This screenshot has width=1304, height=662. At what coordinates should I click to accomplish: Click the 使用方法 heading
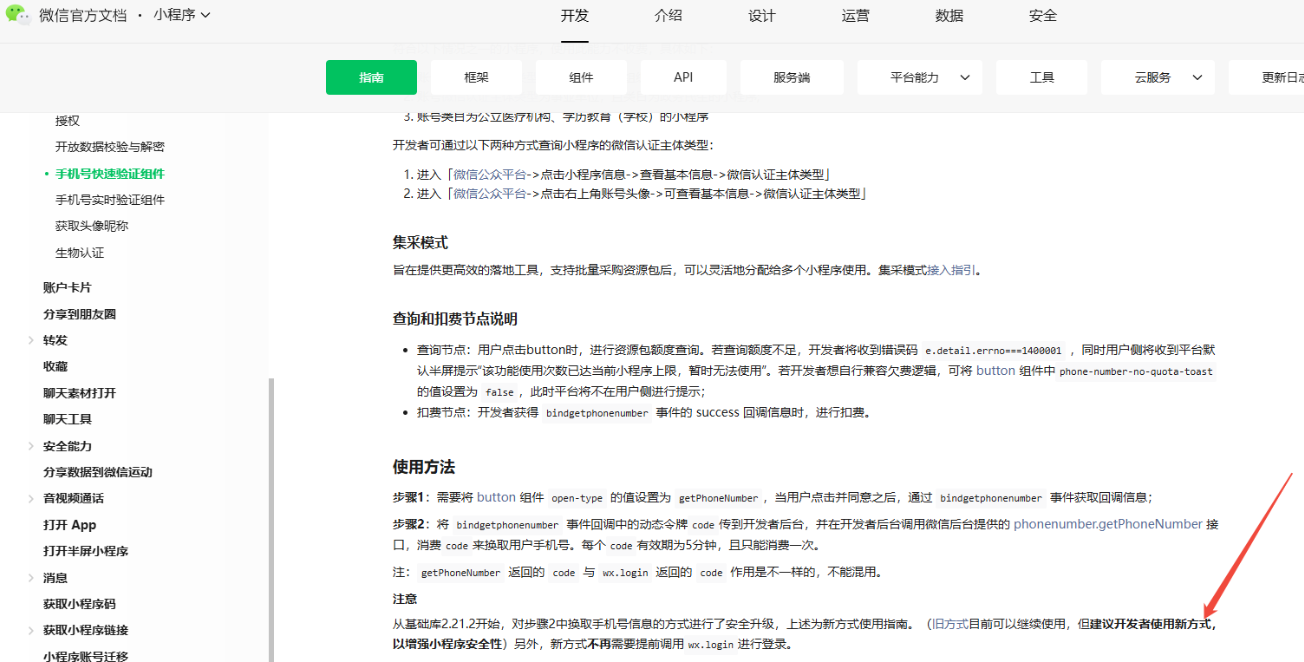pos(424,467)
